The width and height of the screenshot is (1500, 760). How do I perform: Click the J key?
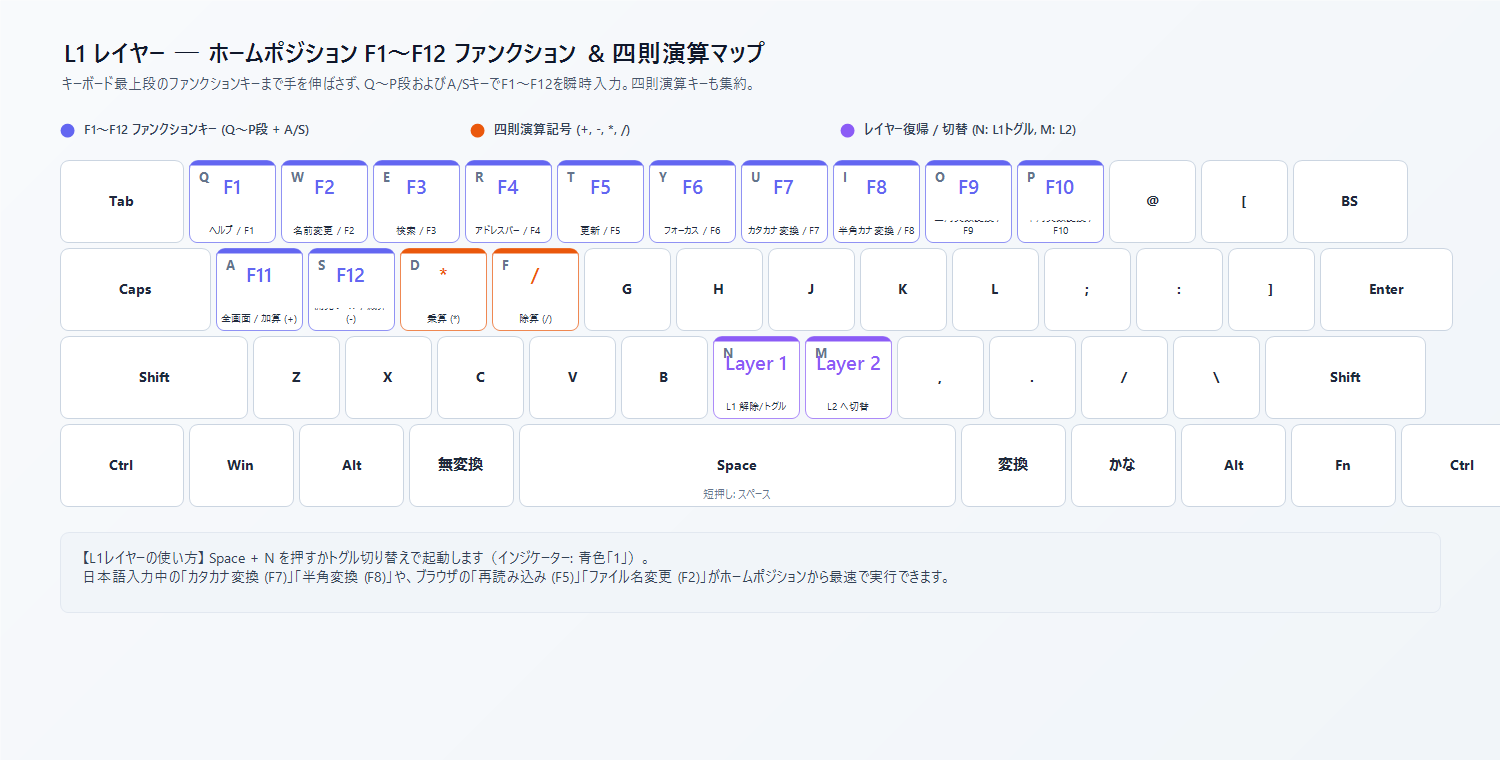click(811, 289)
